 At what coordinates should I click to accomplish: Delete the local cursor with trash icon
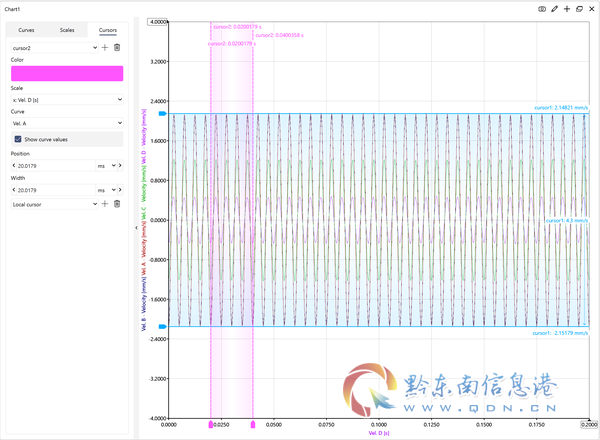click(117, 204)
